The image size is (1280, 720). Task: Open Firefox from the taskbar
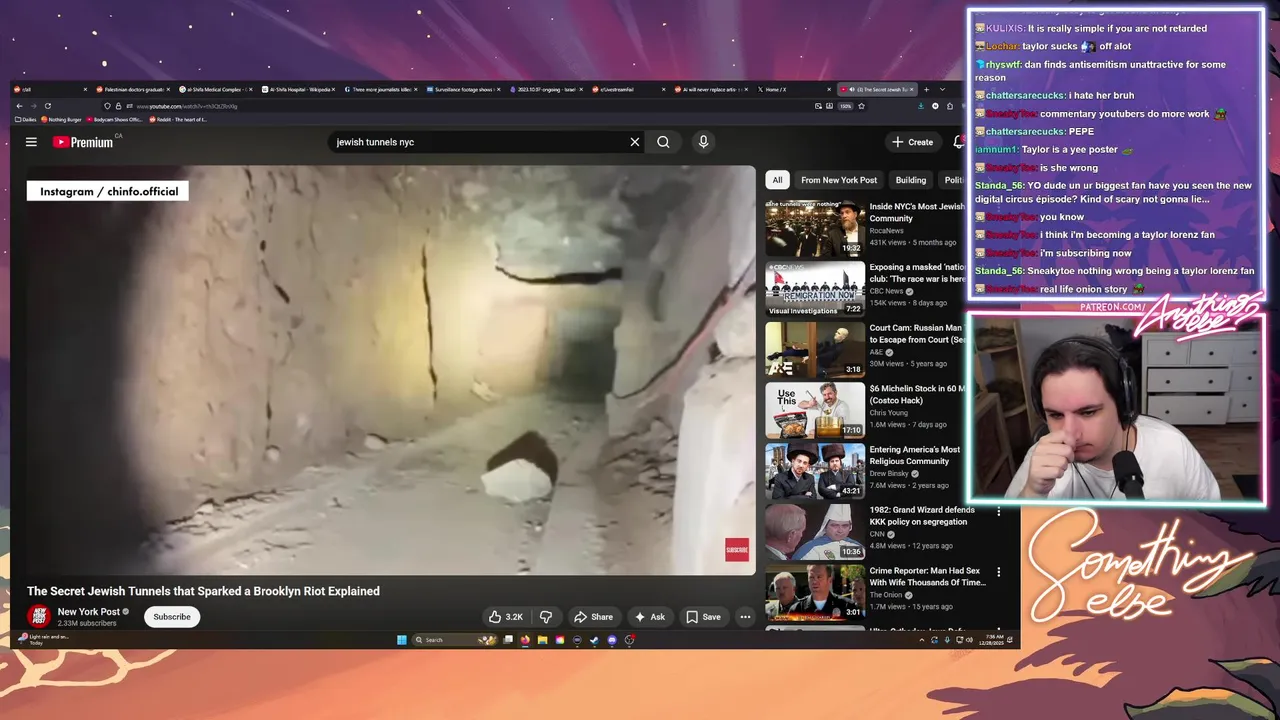pyautogui.click(x=525, y=640)
